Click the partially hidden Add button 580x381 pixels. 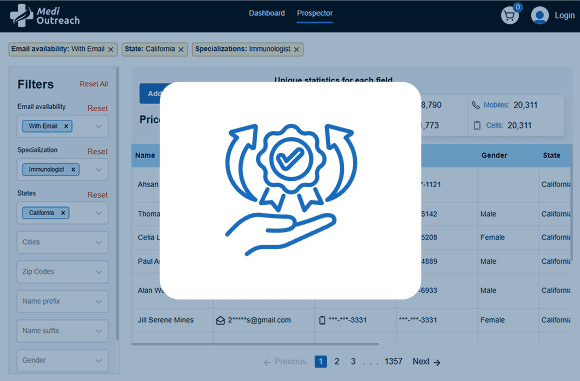[x=150, y=94]
